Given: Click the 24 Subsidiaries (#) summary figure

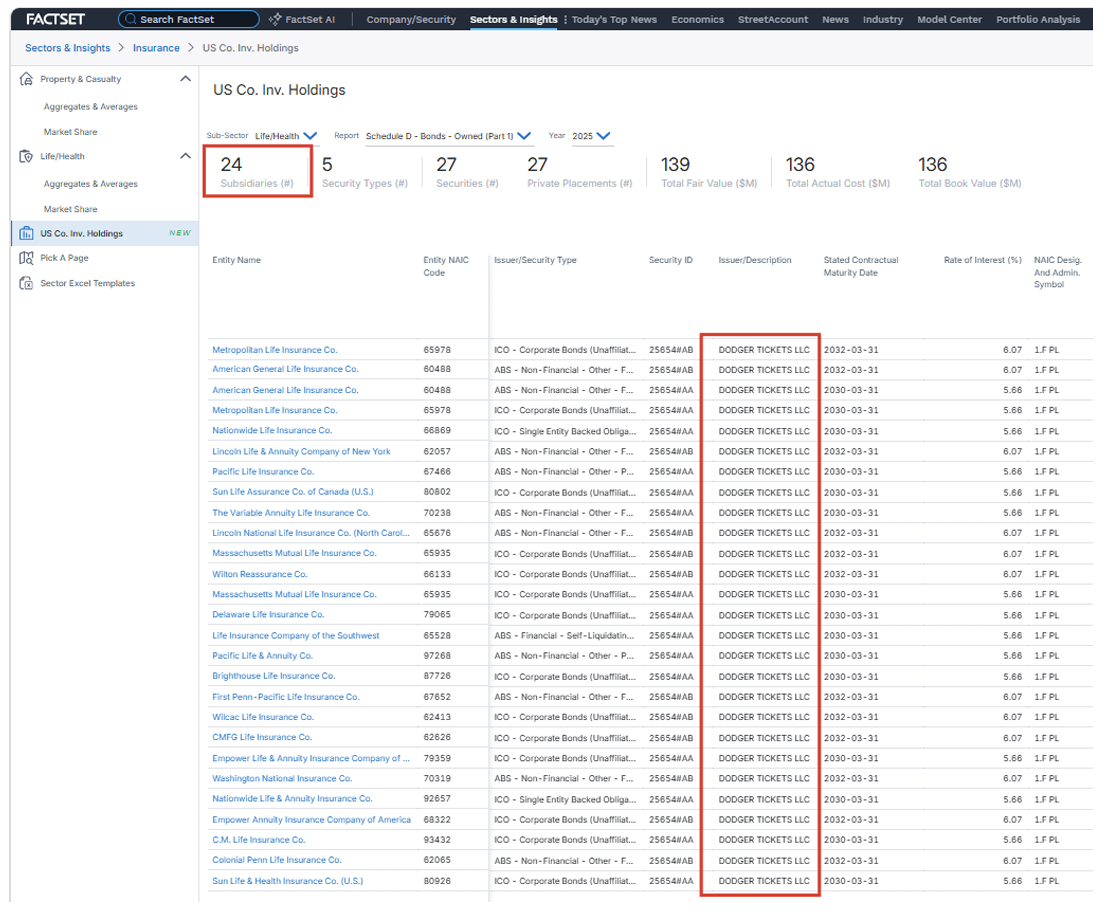Looking at the screenshot, I should tap(257, 172).
